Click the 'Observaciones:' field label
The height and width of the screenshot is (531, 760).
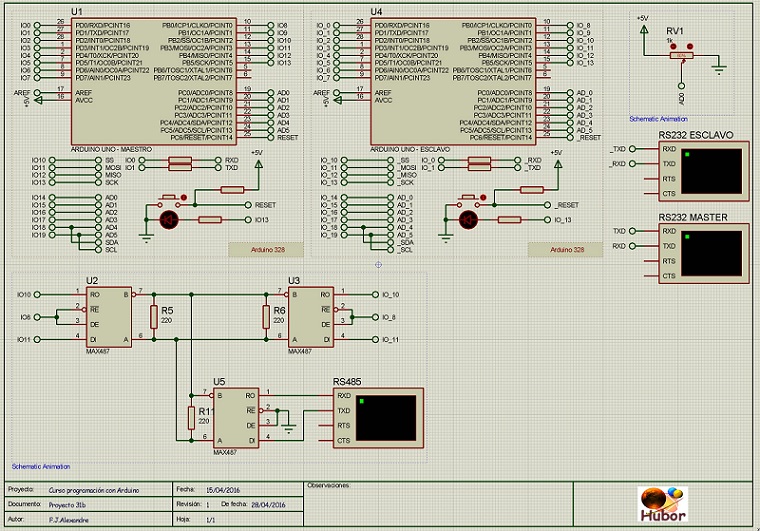click(x=329, y=485)
